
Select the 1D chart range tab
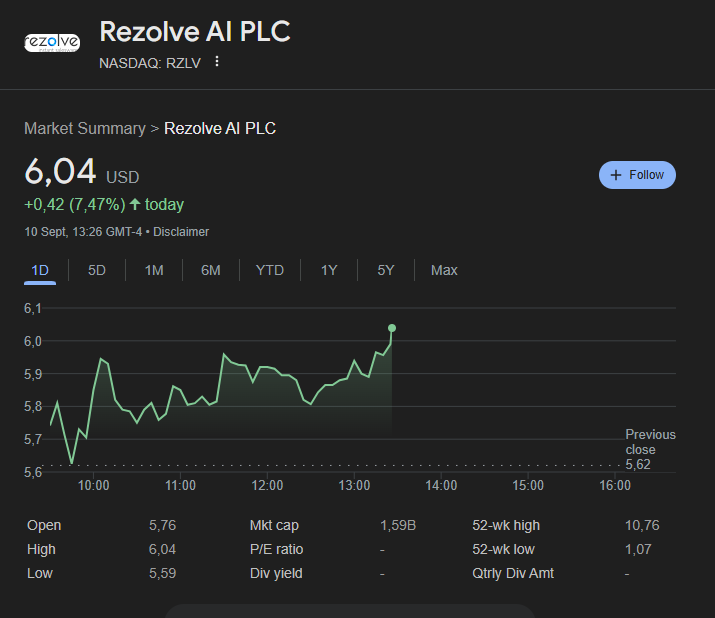click(40, 270)
